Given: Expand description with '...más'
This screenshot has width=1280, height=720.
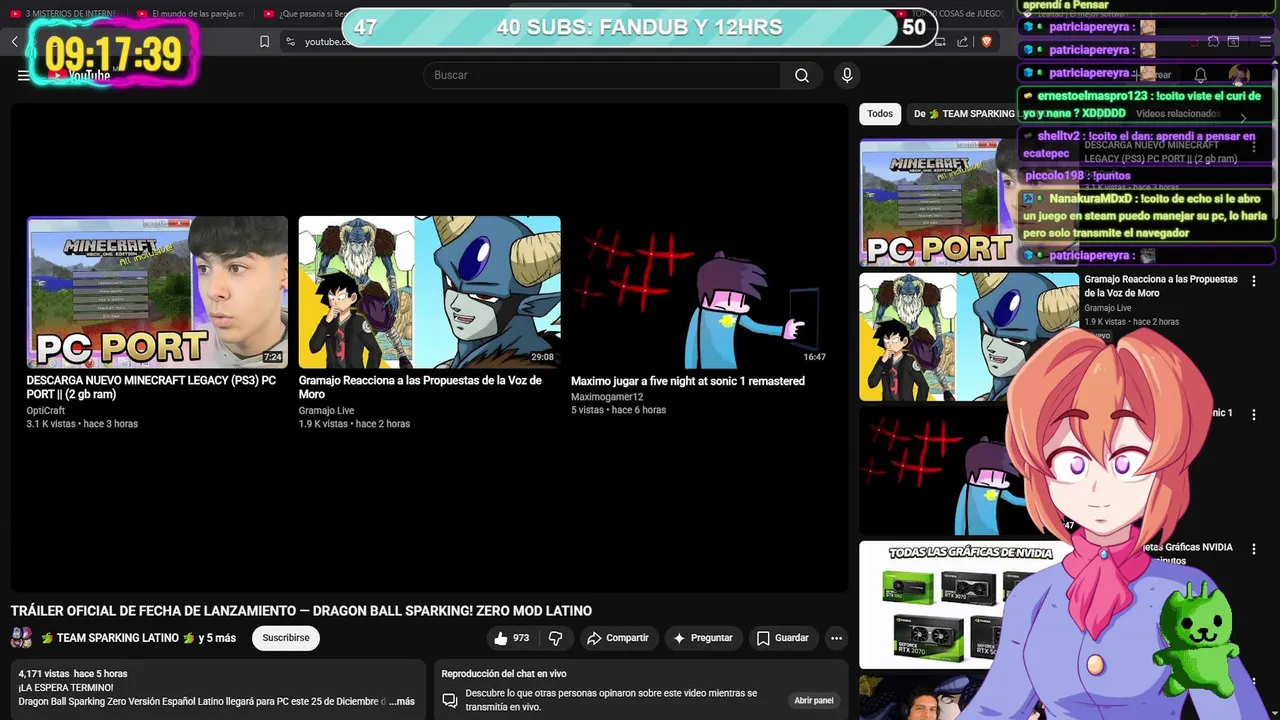Looking at the screenshot, I should click(x=401, y=702).
